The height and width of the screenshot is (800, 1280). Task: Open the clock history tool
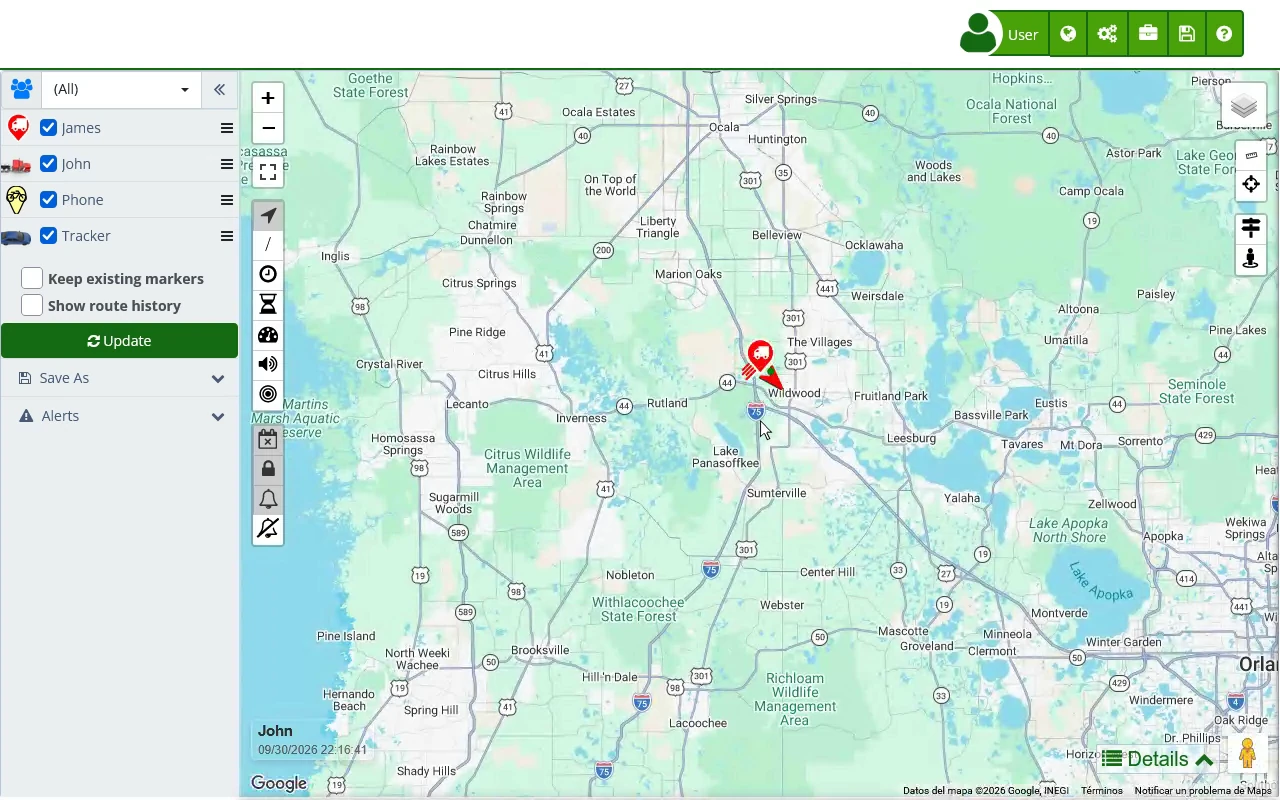point(268,275)
